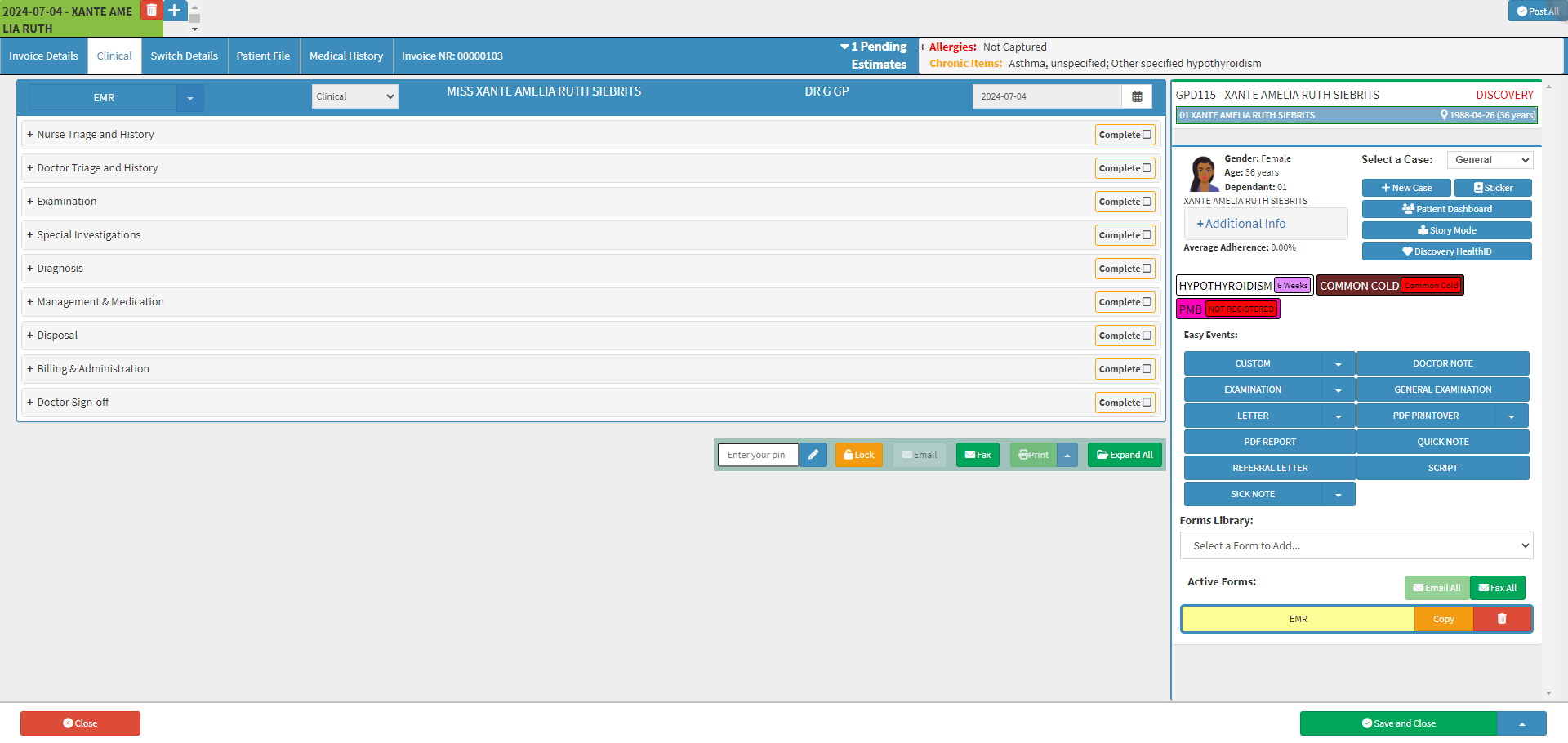This screenshot has width=1568, height=743.
Task: Mark Diagnosis section complete
Action: click(1125, 269)
